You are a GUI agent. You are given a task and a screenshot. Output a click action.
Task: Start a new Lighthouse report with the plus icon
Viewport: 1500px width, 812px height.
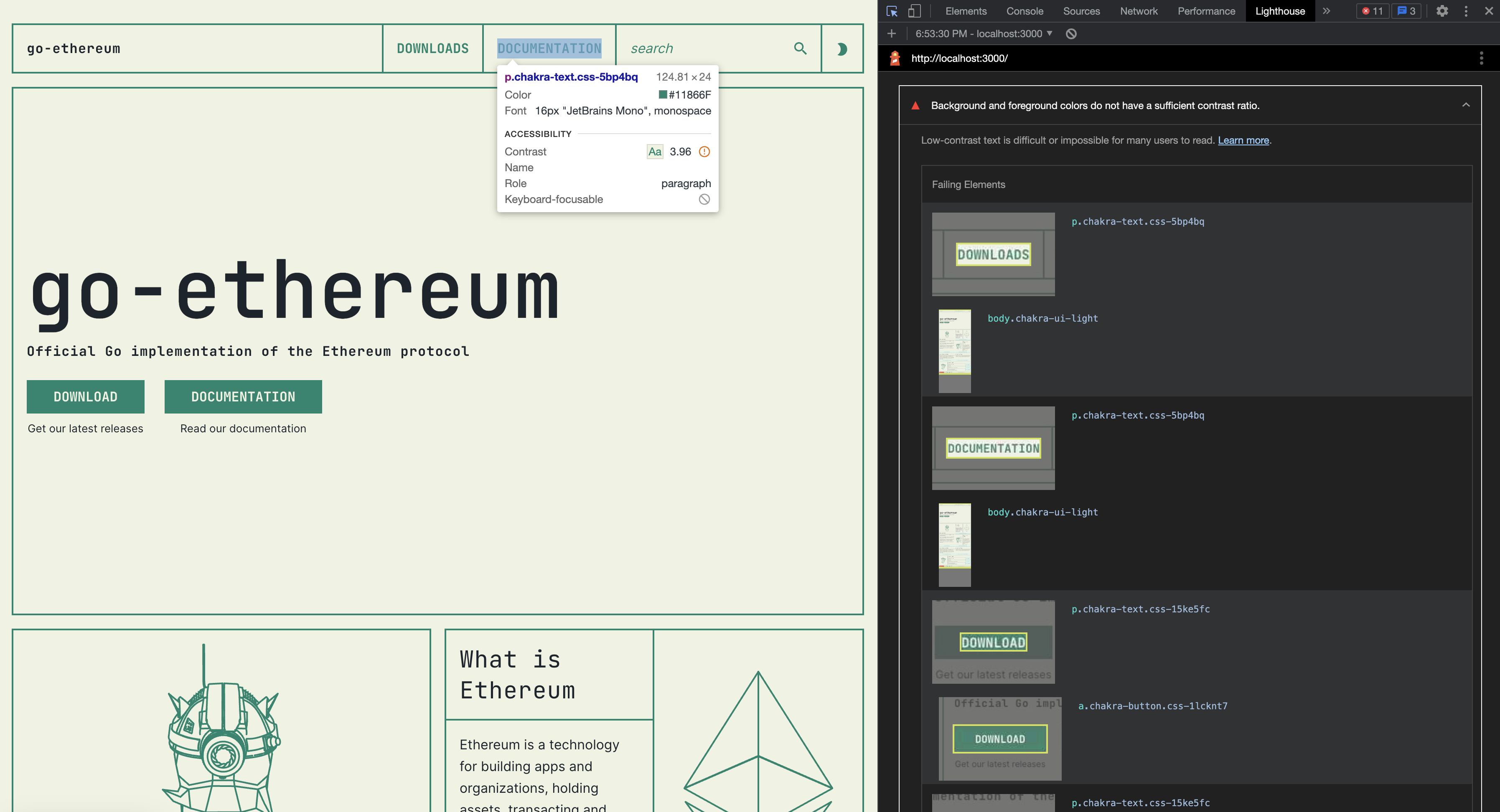pos(891,33)
